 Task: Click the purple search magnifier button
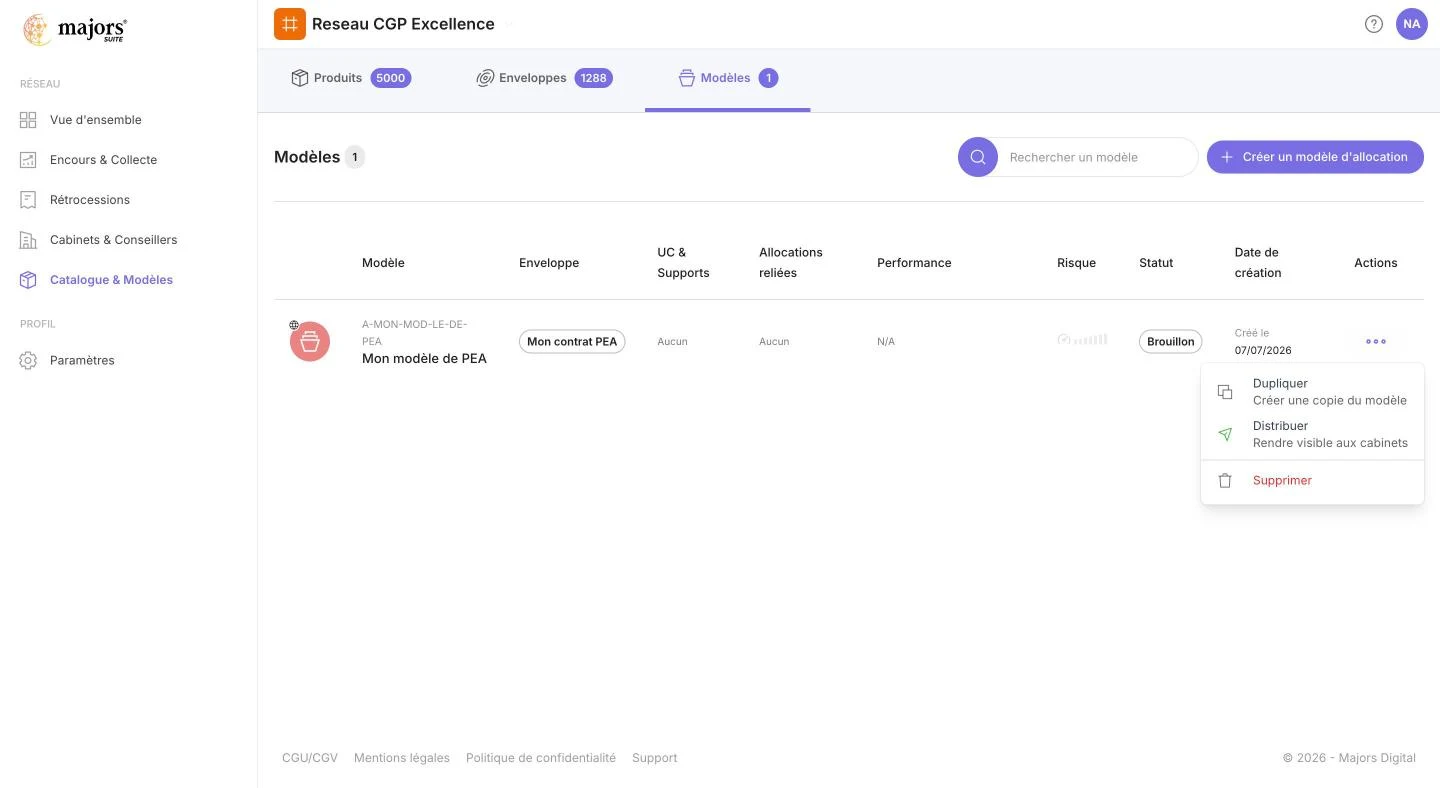click(x=978, y=157)
